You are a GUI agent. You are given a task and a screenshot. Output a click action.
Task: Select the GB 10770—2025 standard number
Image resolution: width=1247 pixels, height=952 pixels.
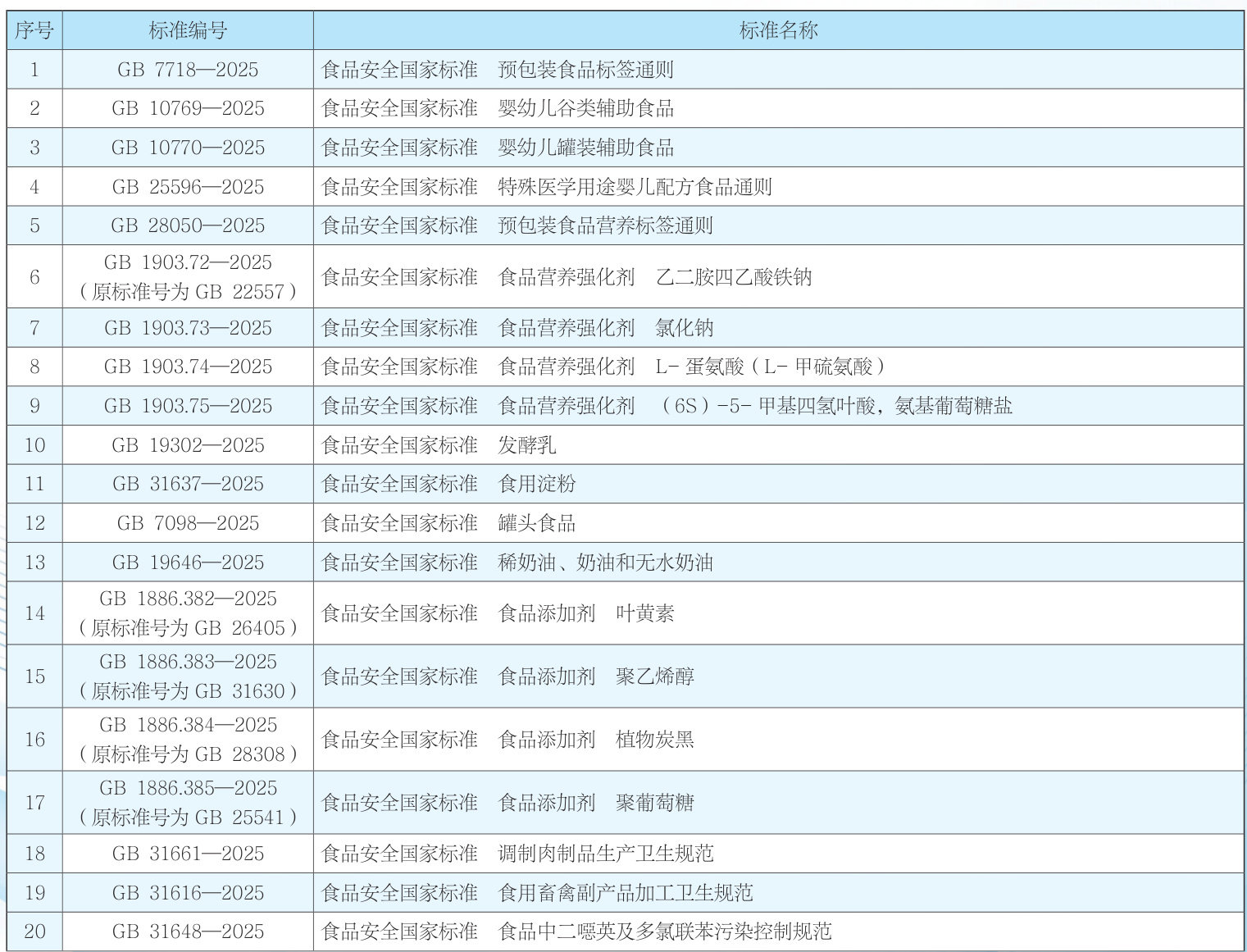click(x=188, y=148)
